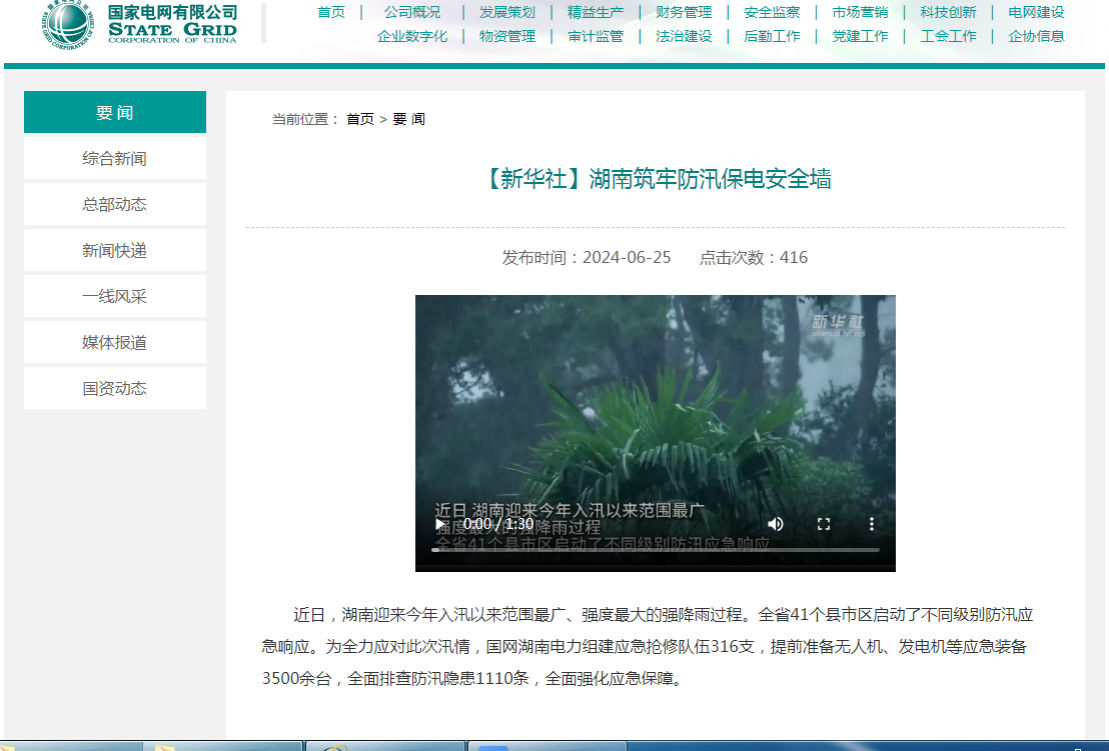Screen dimensions: 1109x751
Task: Click the video time display 0:00 / 1:30
Action: (x=499, y=524)
